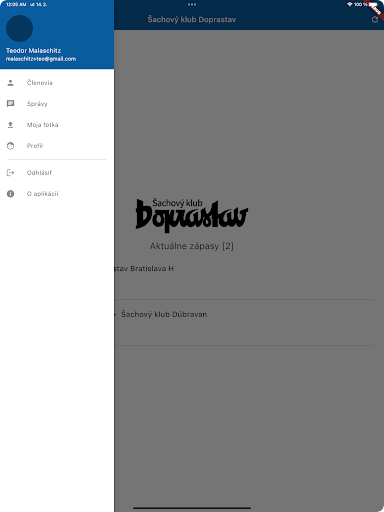Screen dimensions: 384x512
Task: Click the person icon next to Členovia
Action: coord(10,83)
